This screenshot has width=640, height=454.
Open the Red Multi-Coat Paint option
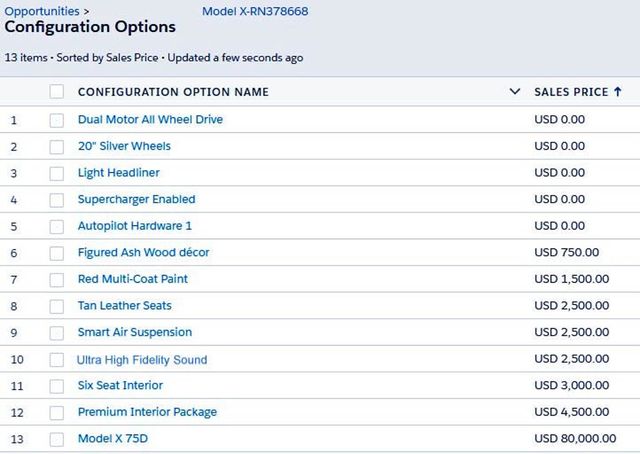(133, 279)
